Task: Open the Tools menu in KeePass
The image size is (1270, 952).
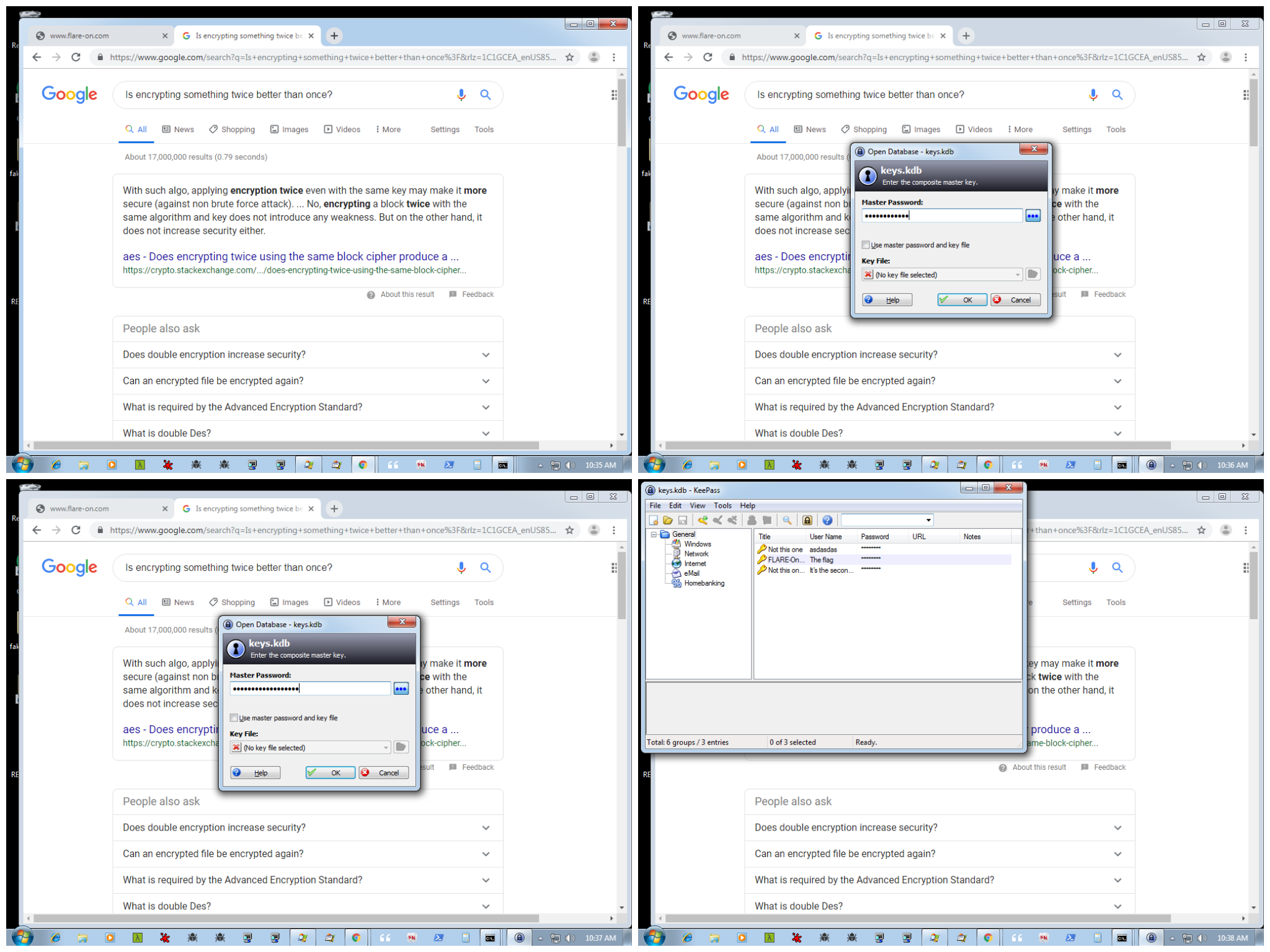Action: tap(722, 505)
